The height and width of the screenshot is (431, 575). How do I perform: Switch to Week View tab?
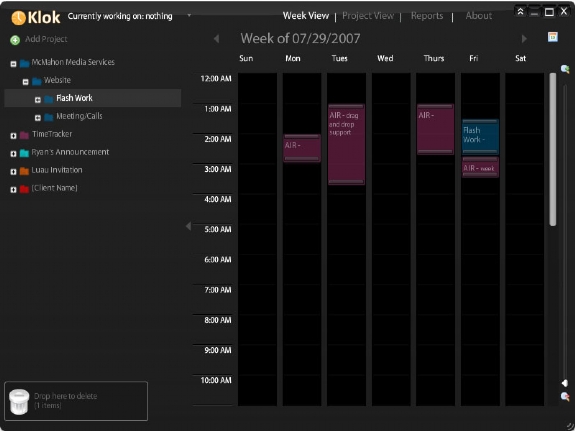[306, 16]
